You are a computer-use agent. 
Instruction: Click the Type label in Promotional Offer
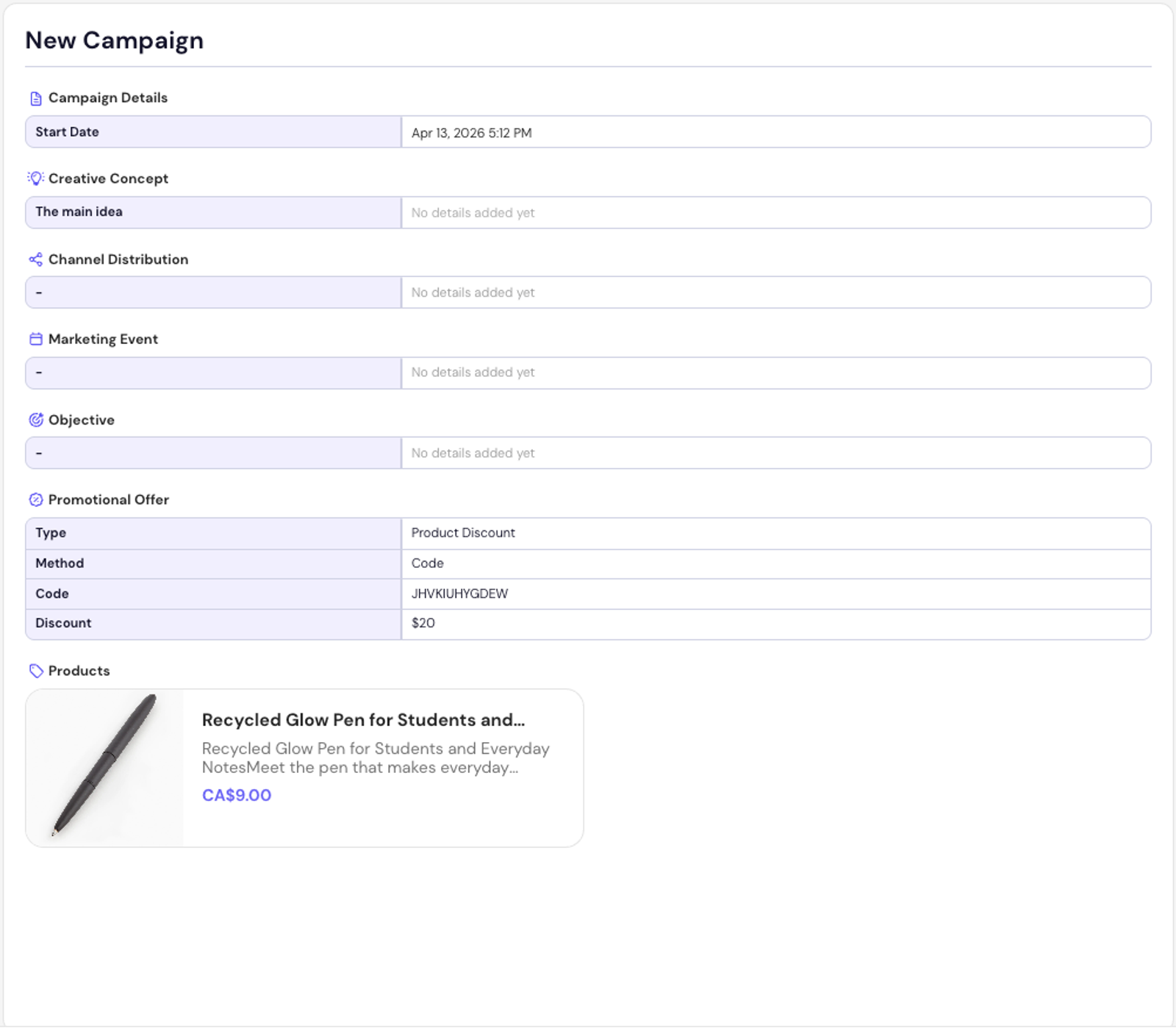click(51, 533)
